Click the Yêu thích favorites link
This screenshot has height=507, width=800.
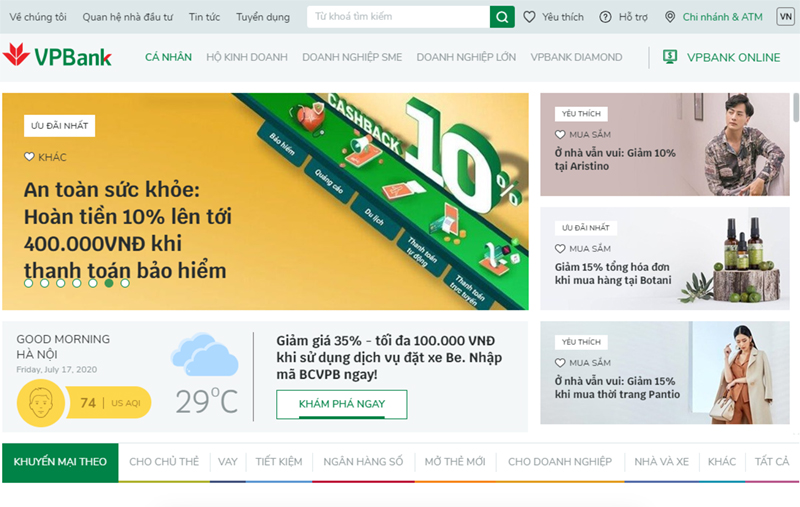point(563,17)
